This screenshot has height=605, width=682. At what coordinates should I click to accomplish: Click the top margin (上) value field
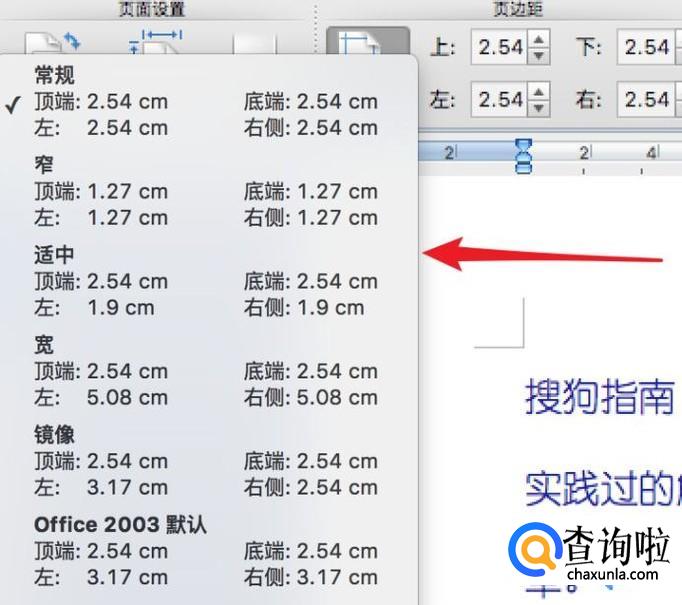coord(499,47)
